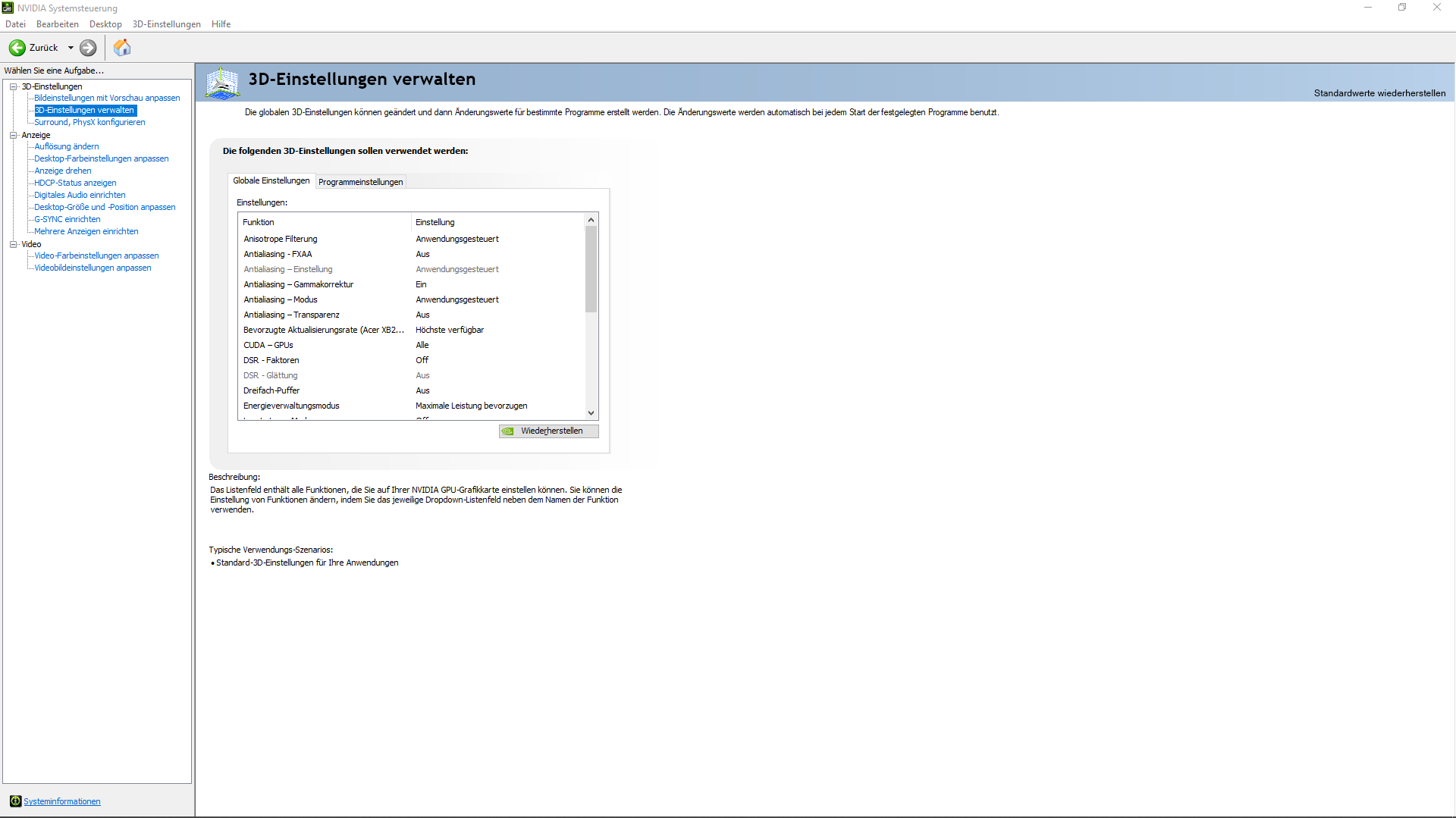Select Antialiasing - FXAA setting row

pyautogui.click(x=412, y=254)
